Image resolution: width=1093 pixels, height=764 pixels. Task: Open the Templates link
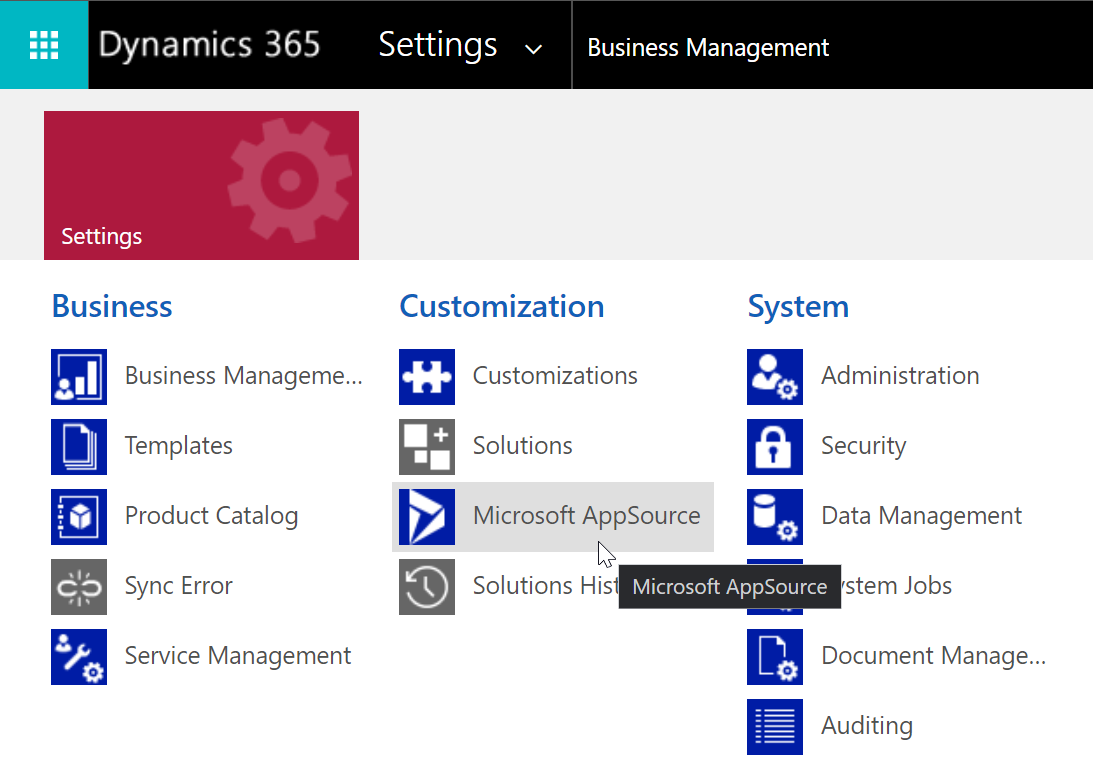click(x=178, y=446)
